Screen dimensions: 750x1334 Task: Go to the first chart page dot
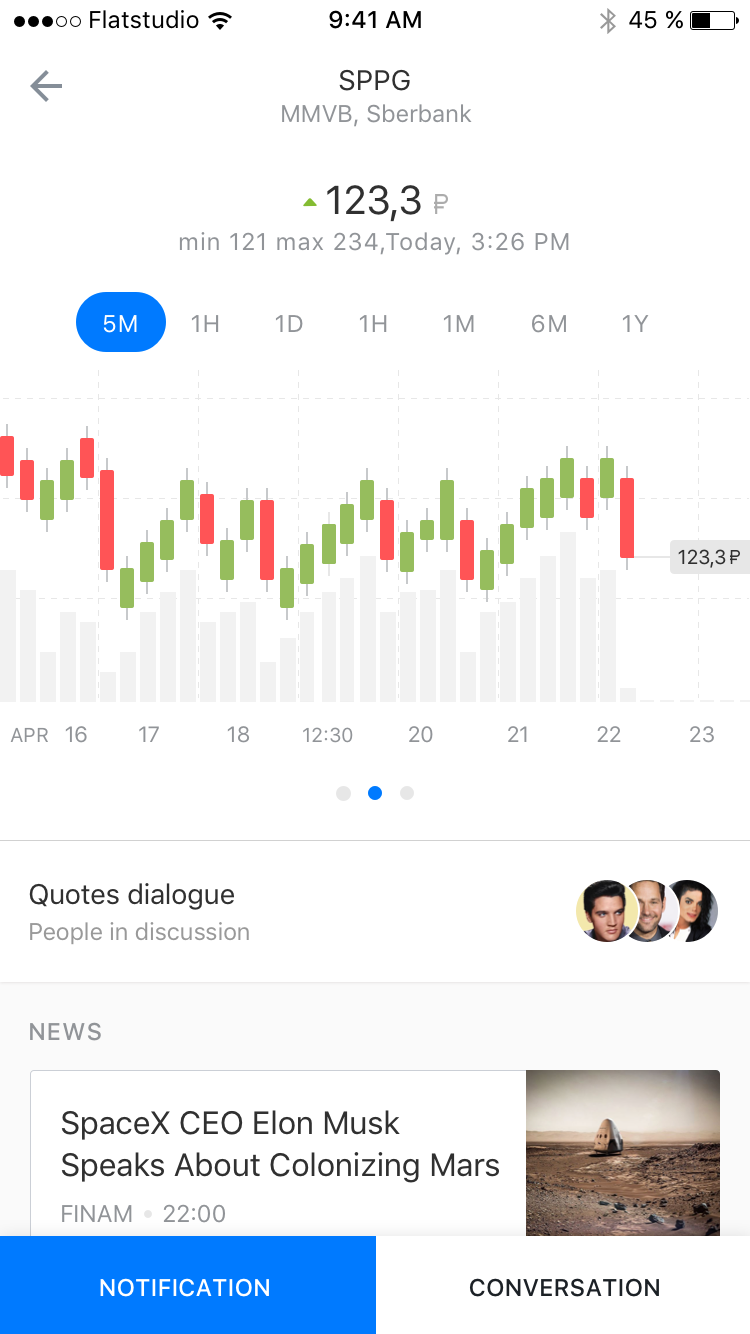coord(344,793)
